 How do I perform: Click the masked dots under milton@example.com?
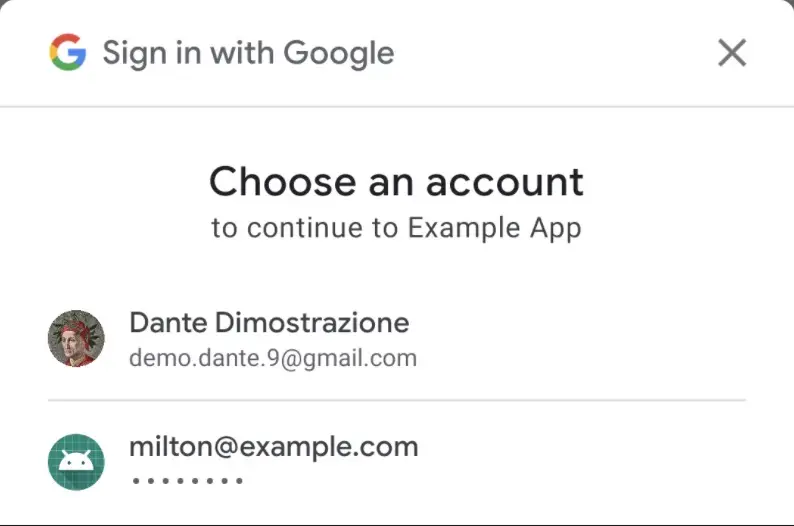[x=188, y=482]
